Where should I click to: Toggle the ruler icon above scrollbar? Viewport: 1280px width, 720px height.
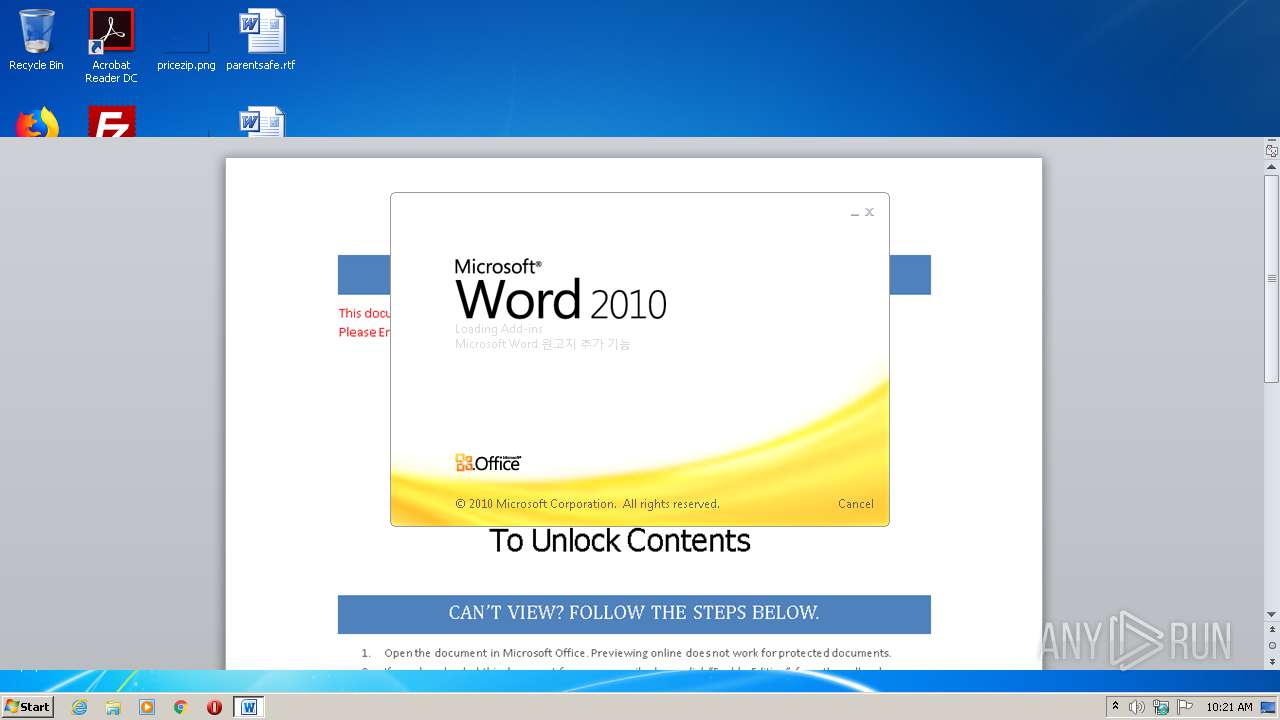pyautogui.click(x=1272, y=151)
